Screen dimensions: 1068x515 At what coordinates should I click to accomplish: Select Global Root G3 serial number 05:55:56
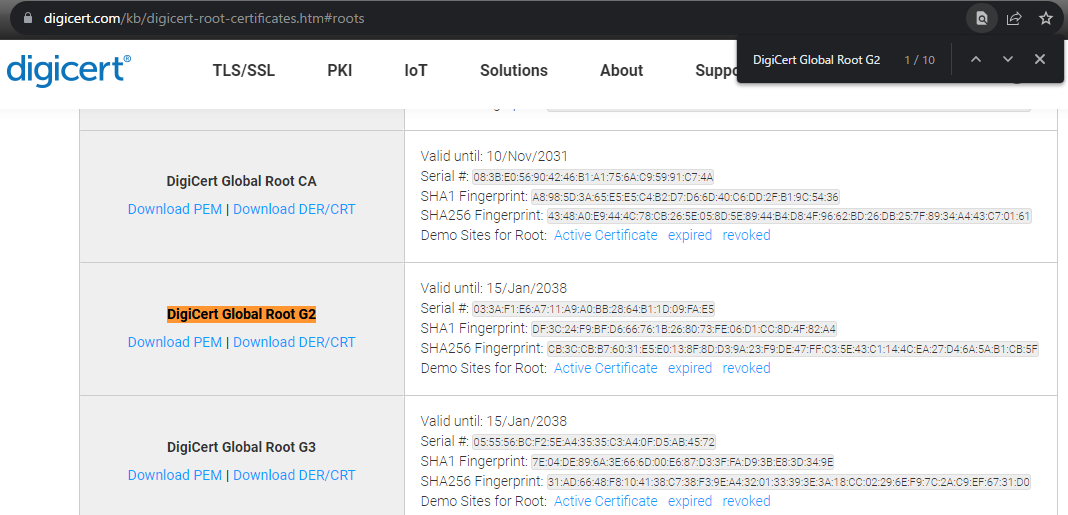(x=594, y=442)
